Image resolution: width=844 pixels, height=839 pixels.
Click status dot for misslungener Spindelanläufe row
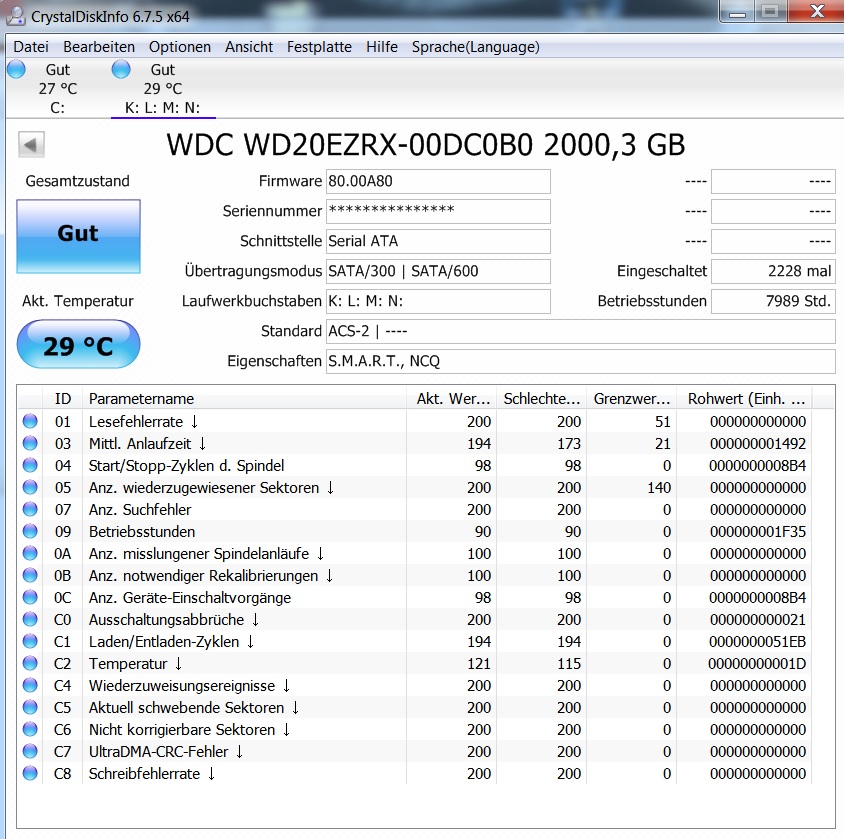[30, 553]
